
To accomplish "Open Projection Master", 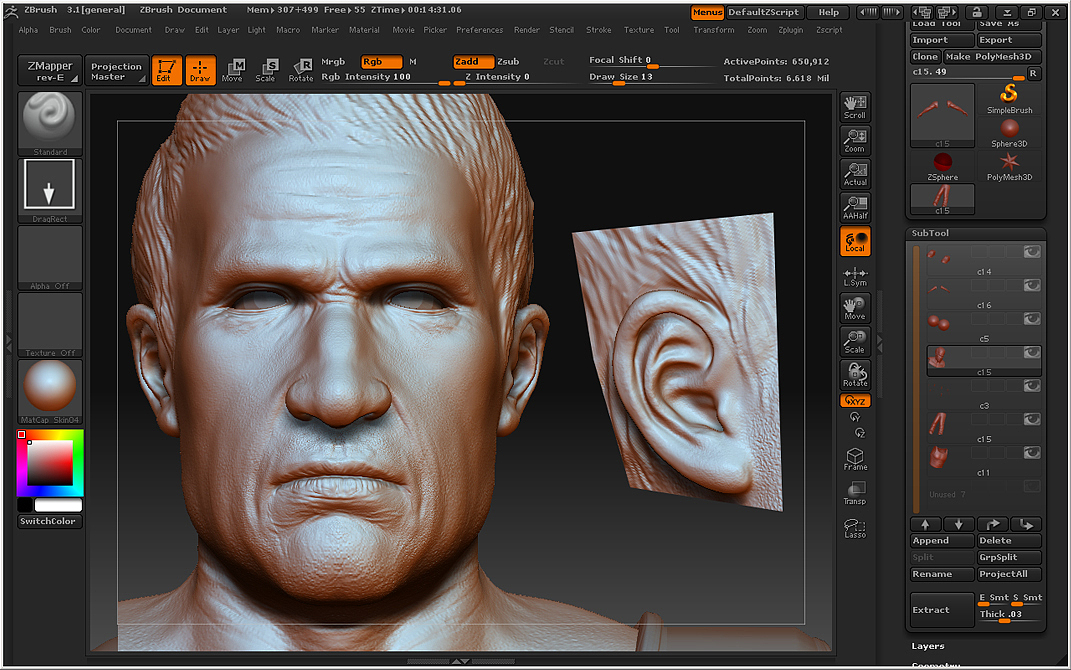I will (116, 70).
